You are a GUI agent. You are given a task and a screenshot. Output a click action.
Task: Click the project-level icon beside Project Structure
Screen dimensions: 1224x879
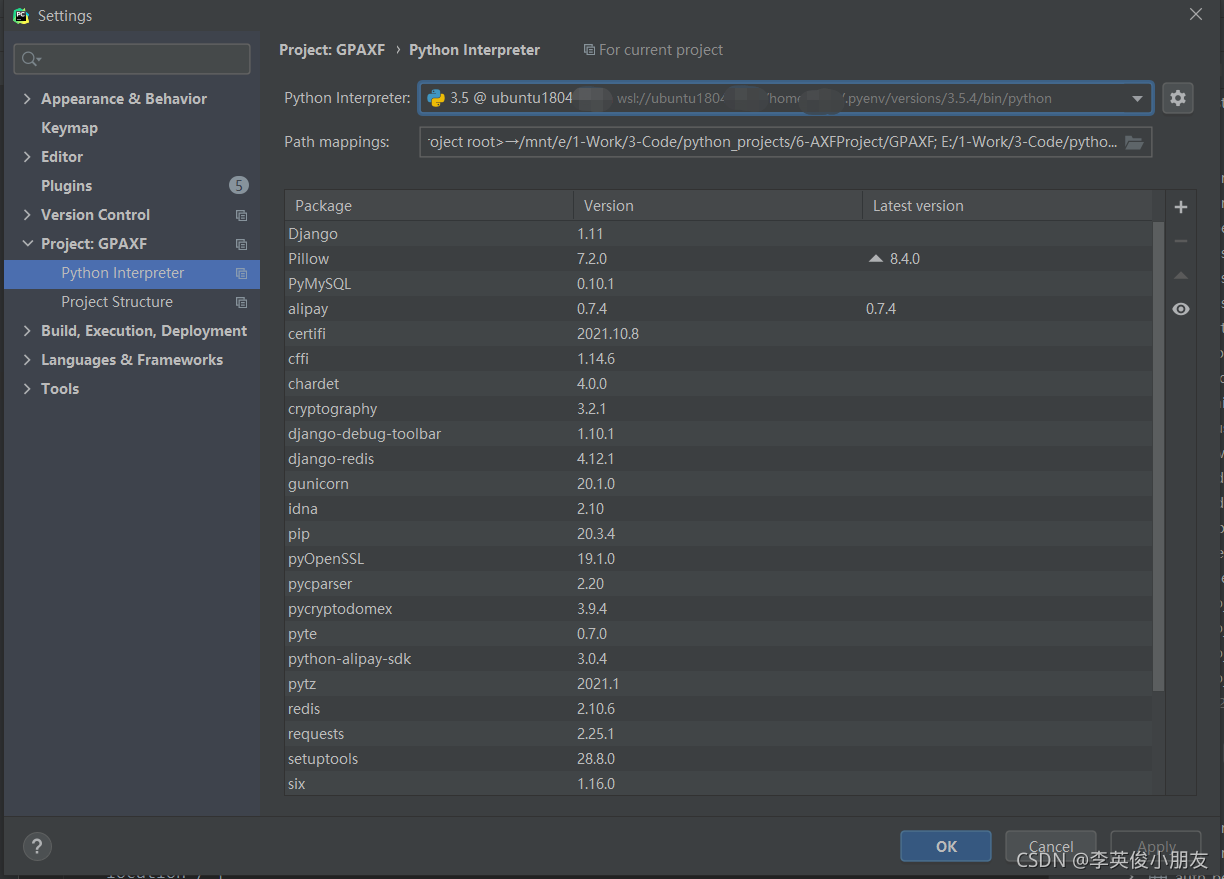coord(241,302)
